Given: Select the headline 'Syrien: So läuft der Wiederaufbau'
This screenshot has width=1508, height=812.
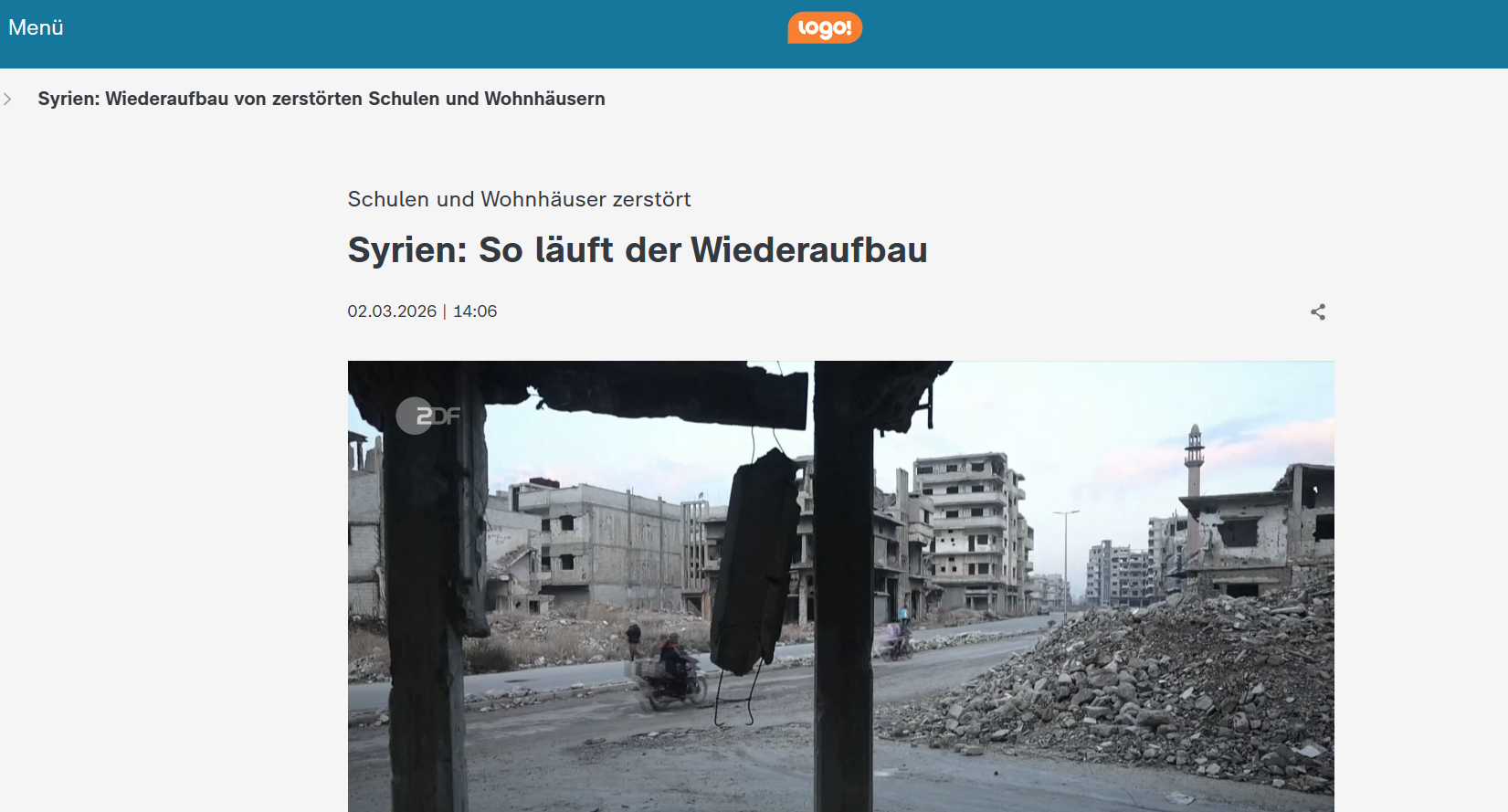Looking at the screenshot, I should 638,250.
